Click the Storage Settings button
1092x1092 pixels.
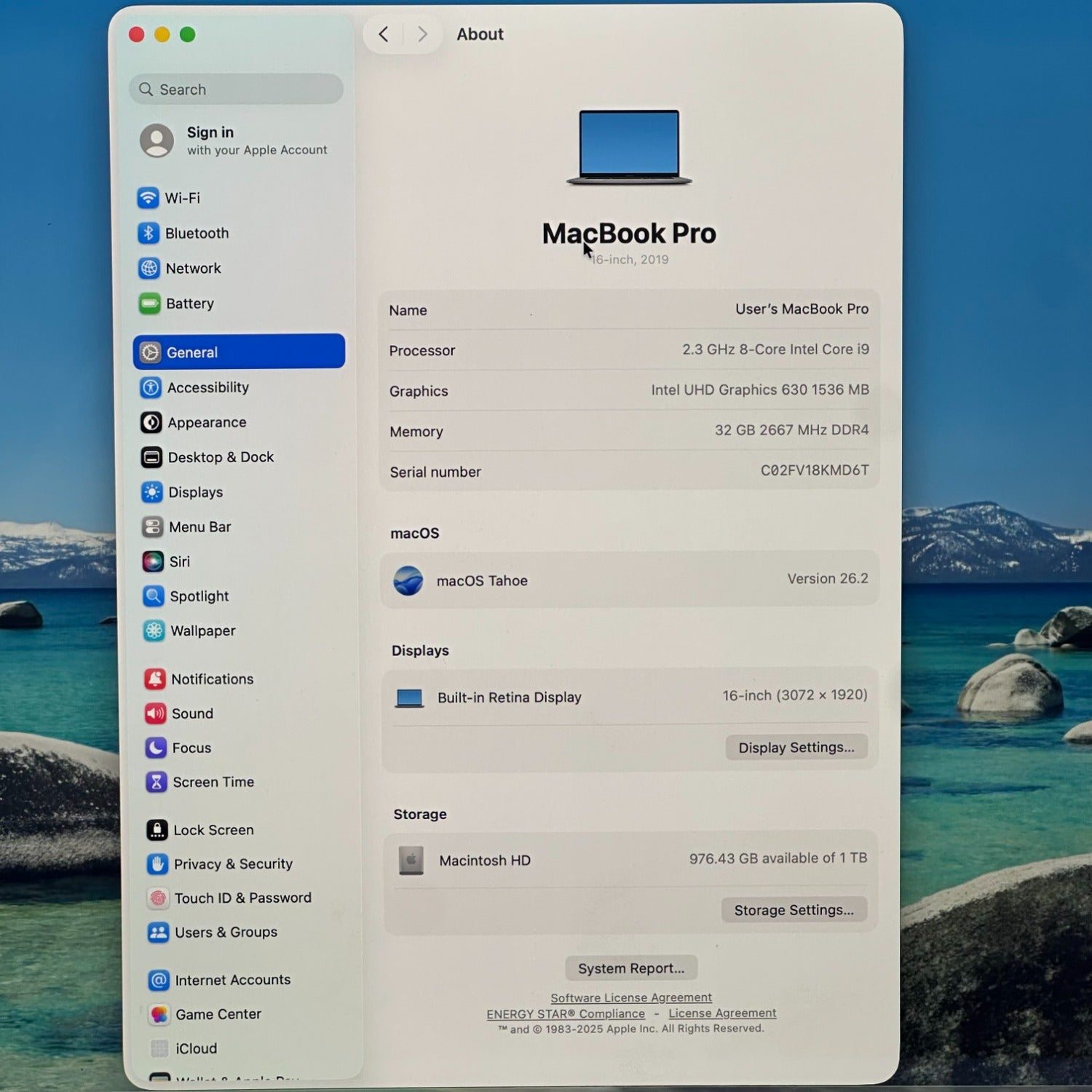click(794, 910)
